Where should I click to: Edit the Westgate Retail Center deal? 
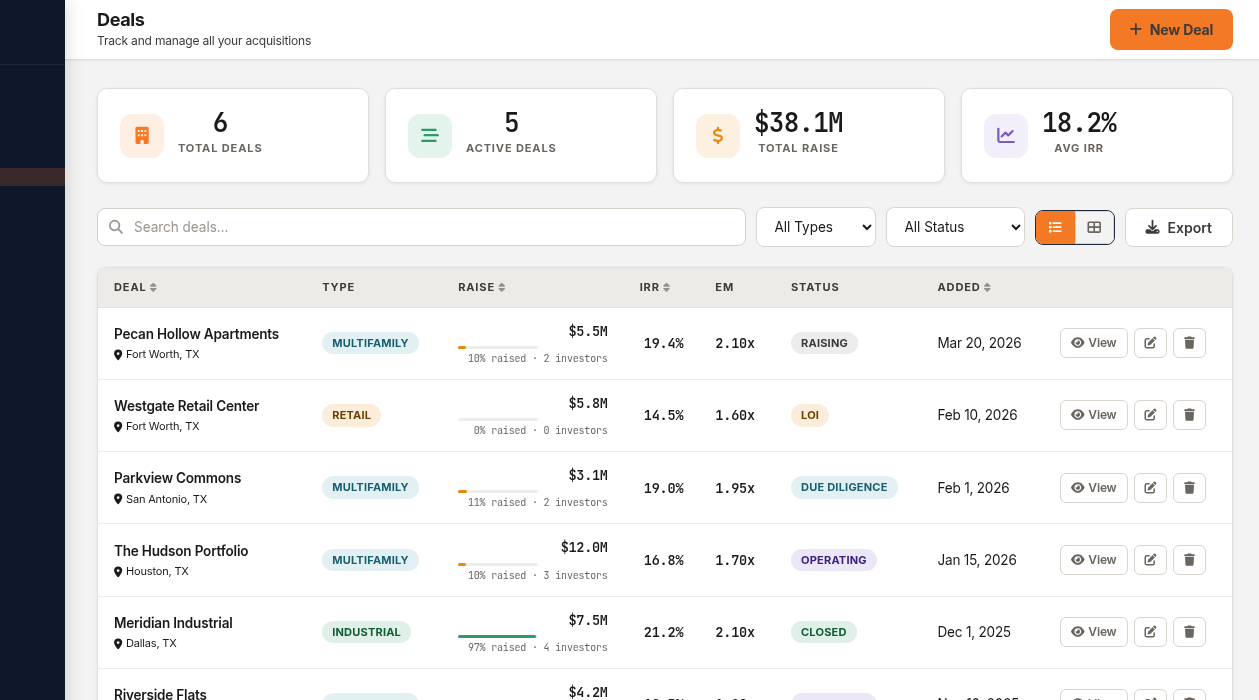pyautogui.click(x=1150, y=414)
